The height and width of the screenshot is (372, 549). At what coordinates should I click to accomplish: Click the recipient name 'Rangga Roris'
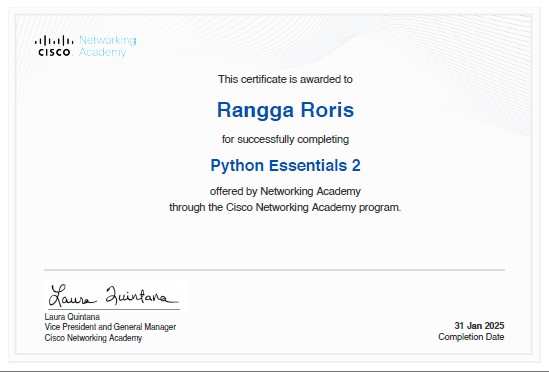pos(285,110)
